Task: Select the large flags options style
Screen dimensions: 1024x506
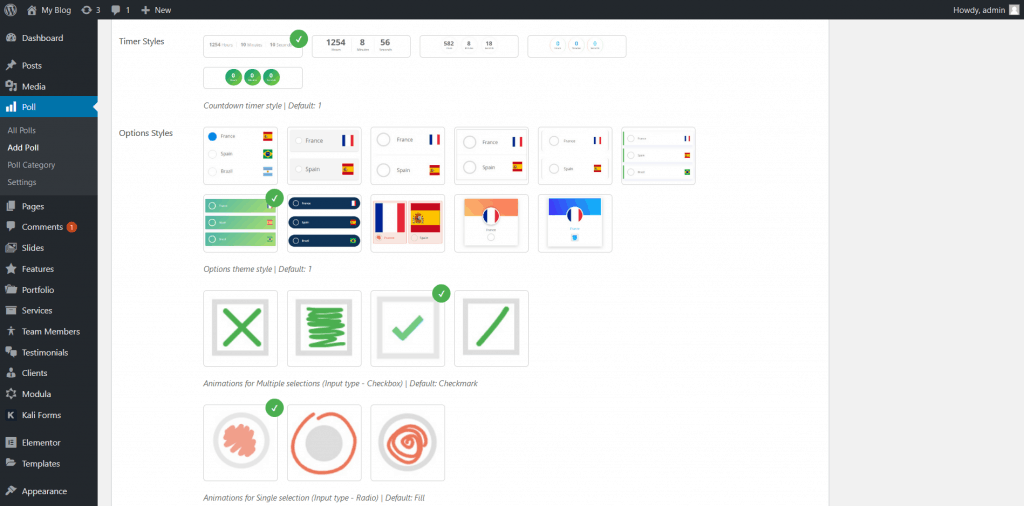Action: click(x=407, y=223)
